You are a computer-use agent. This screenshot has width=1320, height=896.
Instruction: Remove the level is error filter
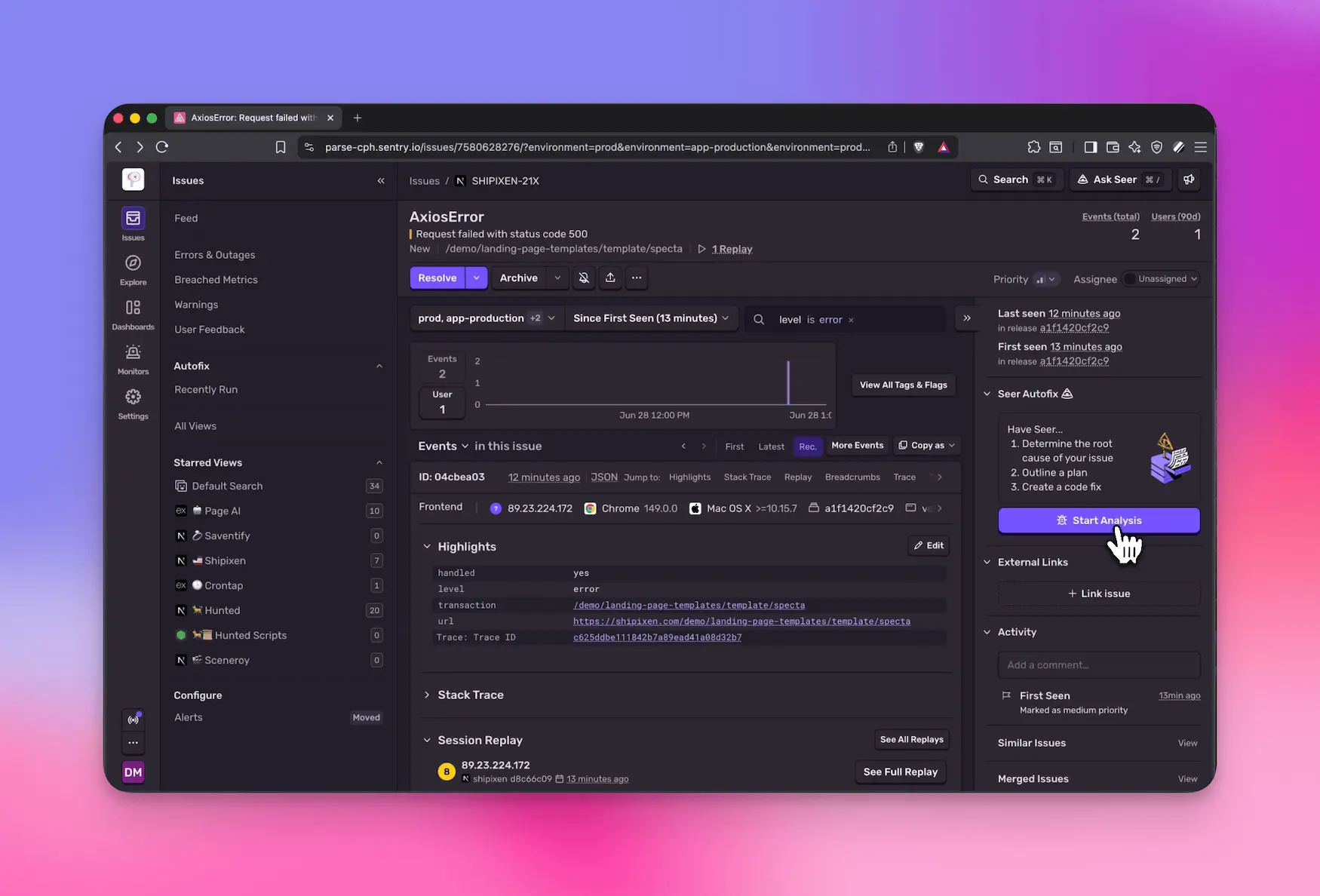pos(851,320)
